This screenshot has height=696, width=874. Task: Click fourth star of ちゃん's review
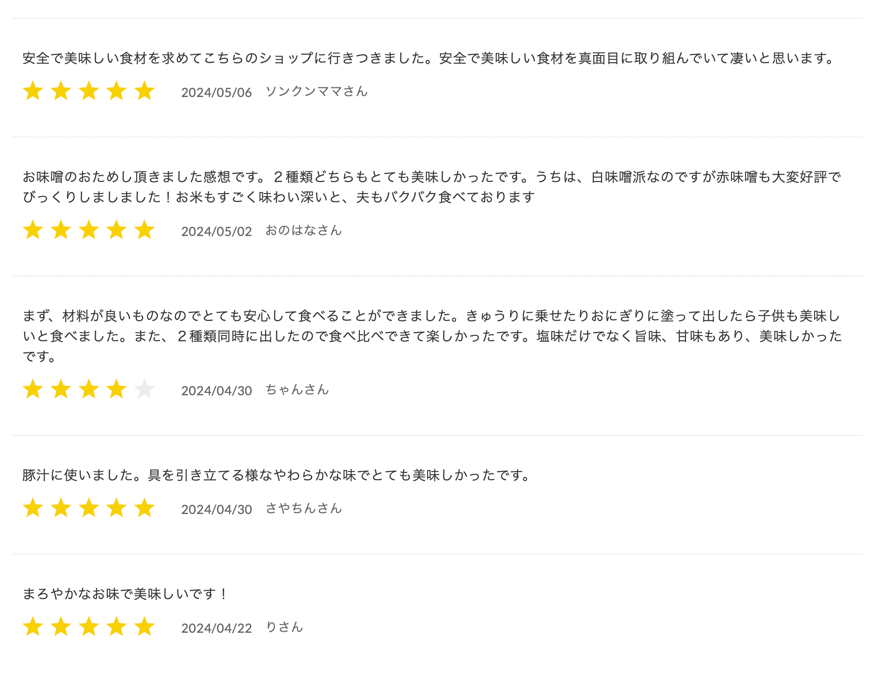tap(116, 390)
